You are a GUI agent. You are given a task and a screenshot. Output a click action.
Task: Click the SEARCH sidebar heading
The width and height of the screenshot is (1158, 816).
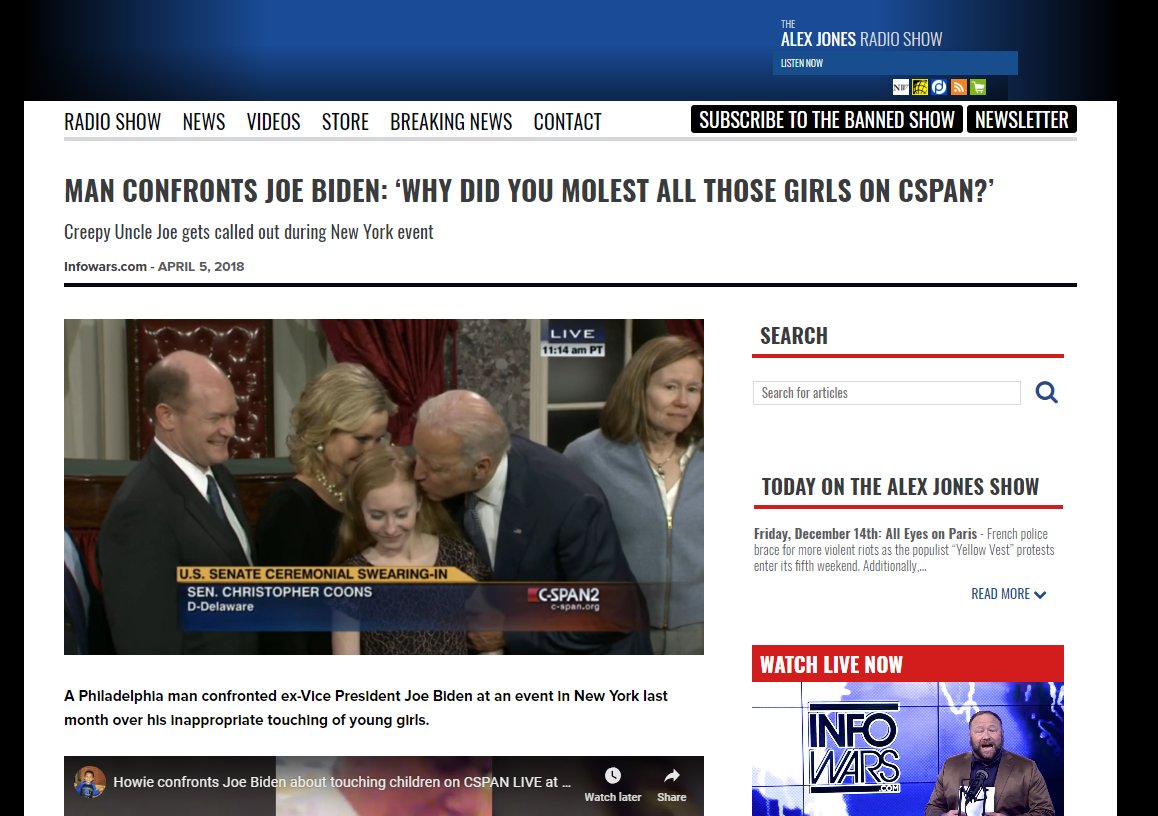pyautogui.click(x=794, y=335)
